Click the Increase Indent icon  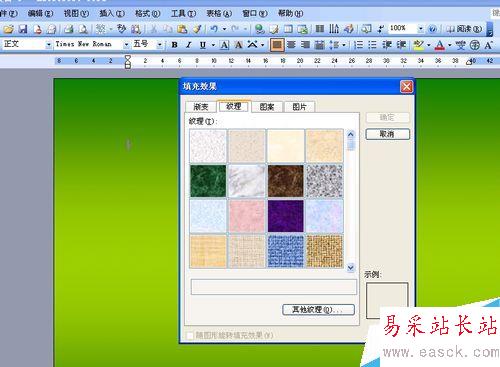(x=401, y=45)
